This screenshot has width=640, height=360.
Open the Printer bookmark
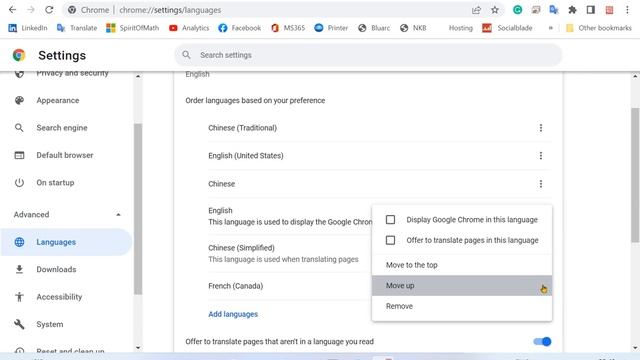(x=331, y=28)
